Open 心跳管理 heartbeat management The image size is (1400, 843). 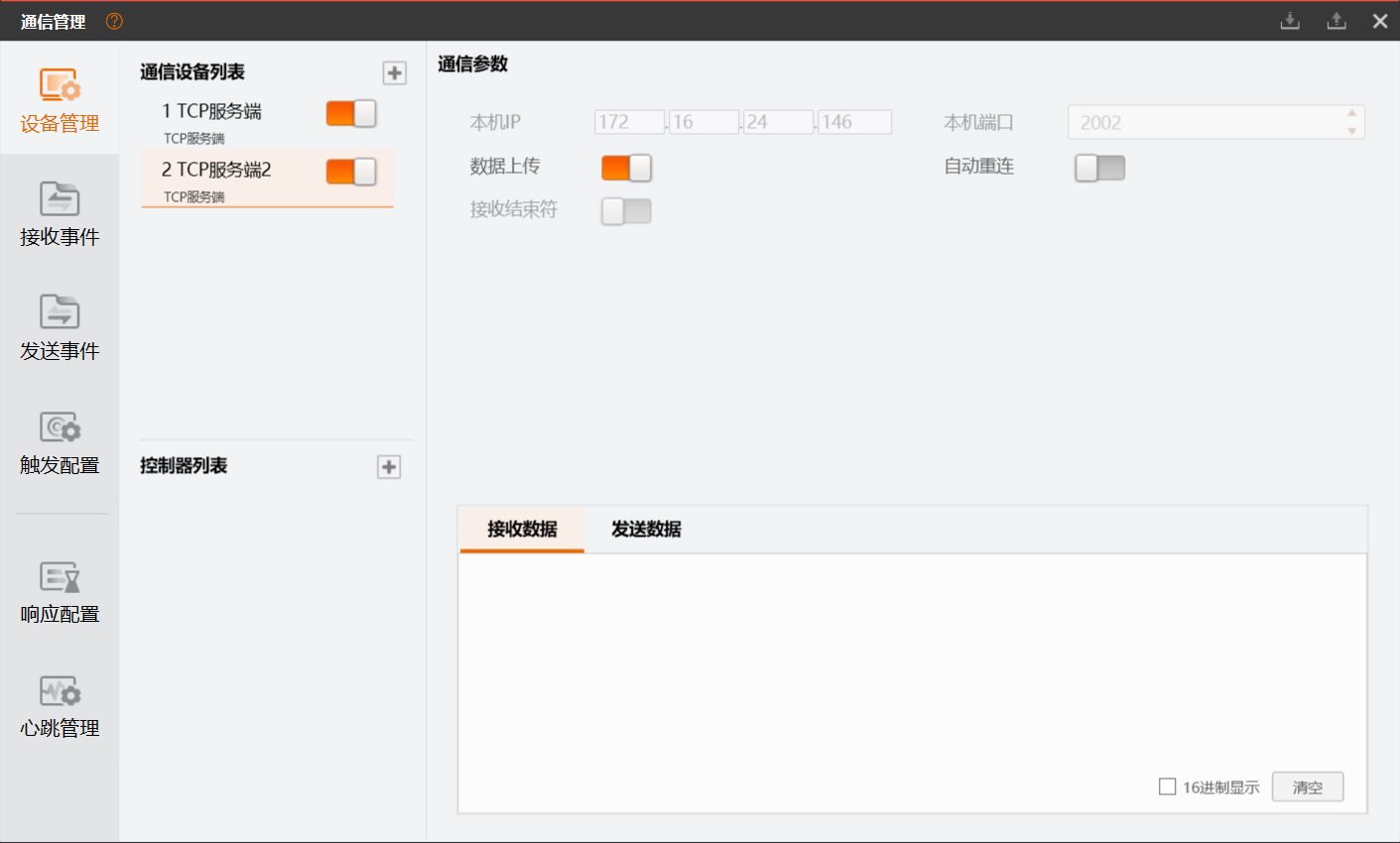point(60,706)
